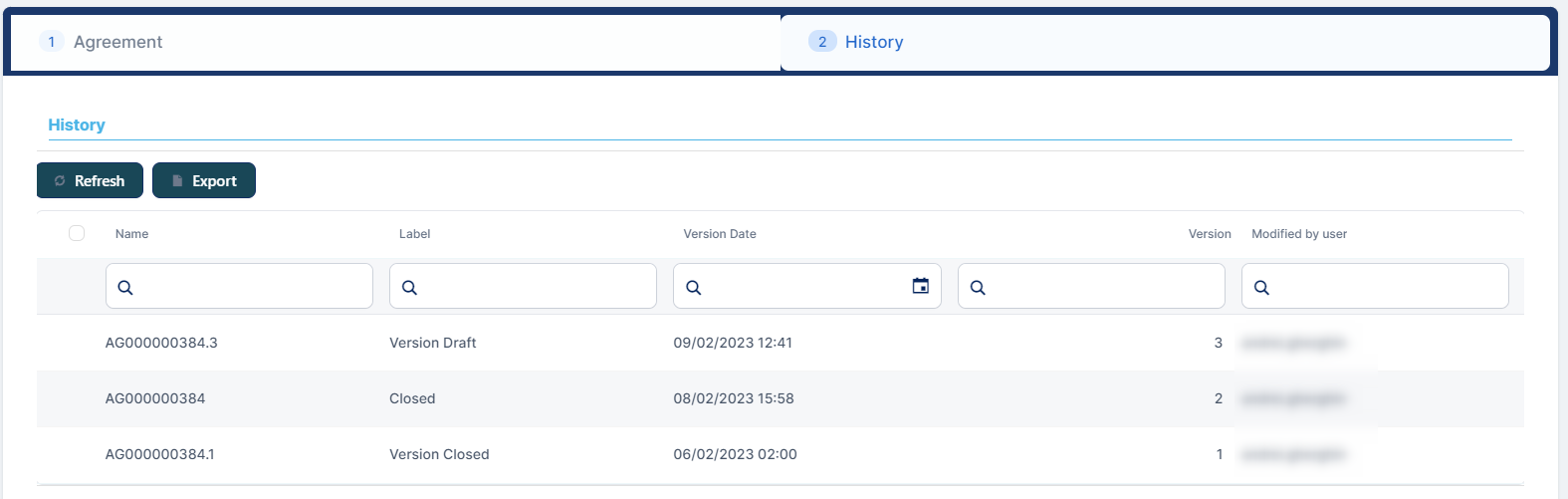1568x499 pixels.
Task: Focus the Label filter input field
Action: (533, 287)
